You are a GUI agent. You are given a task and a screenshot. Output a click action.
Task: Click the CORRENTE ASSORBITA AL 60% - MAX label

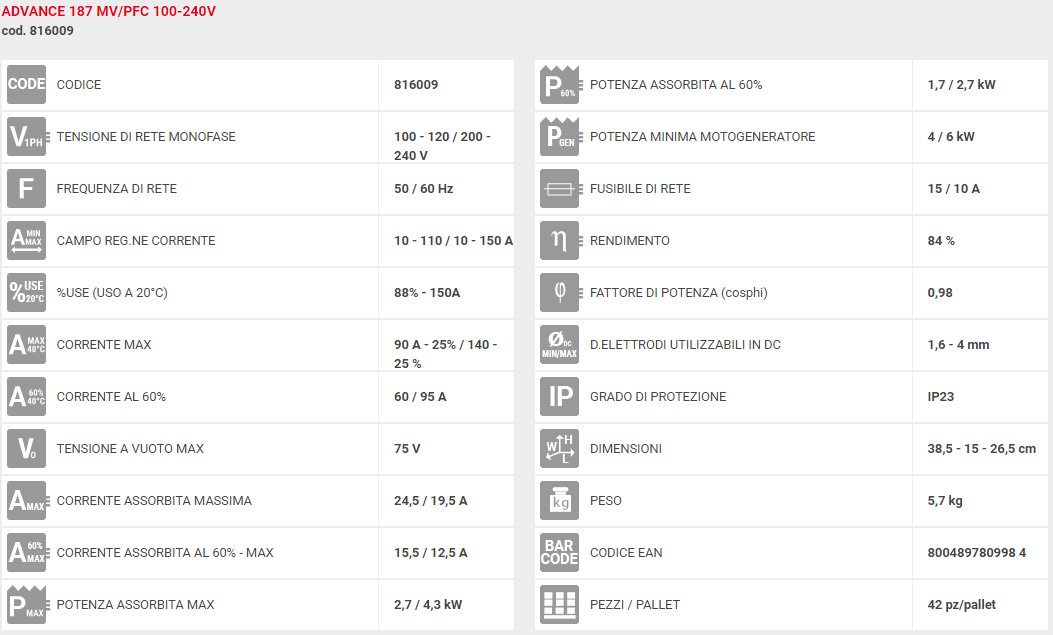[x=165, y=553]
